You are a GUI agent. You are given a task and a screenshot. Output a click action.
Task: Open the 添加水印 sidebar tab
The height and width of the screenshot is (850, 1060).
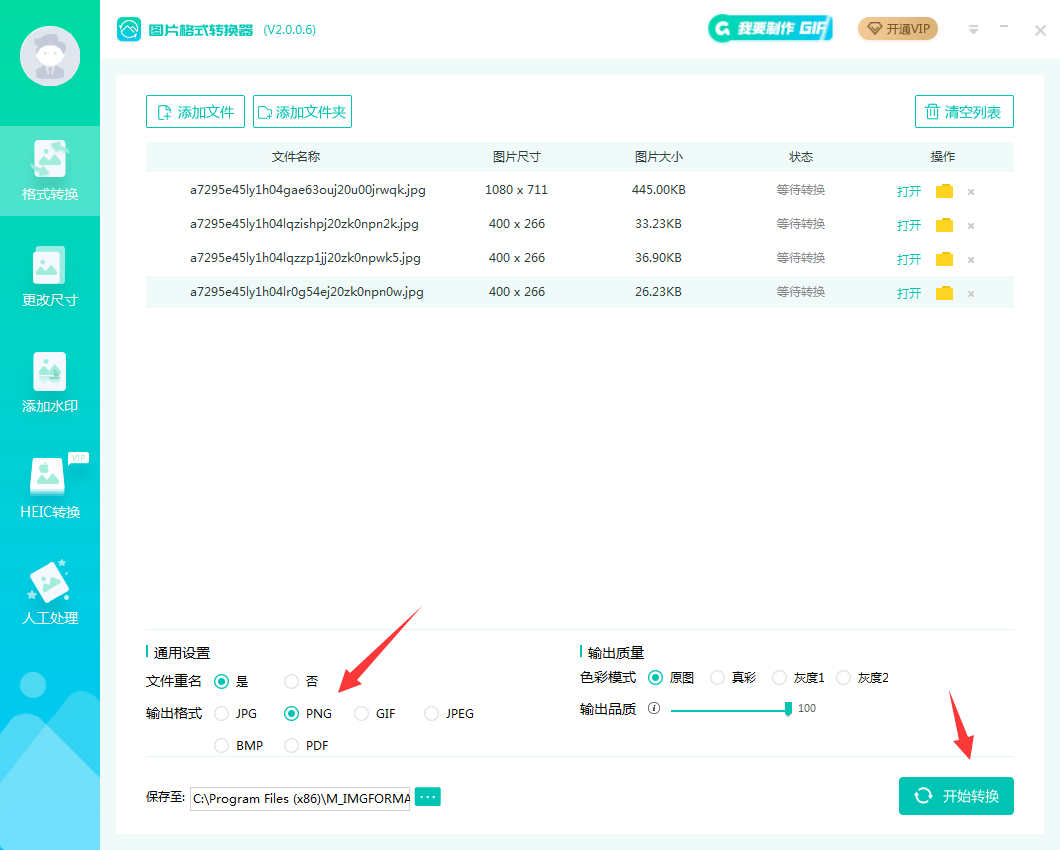[x=50, y=383]
